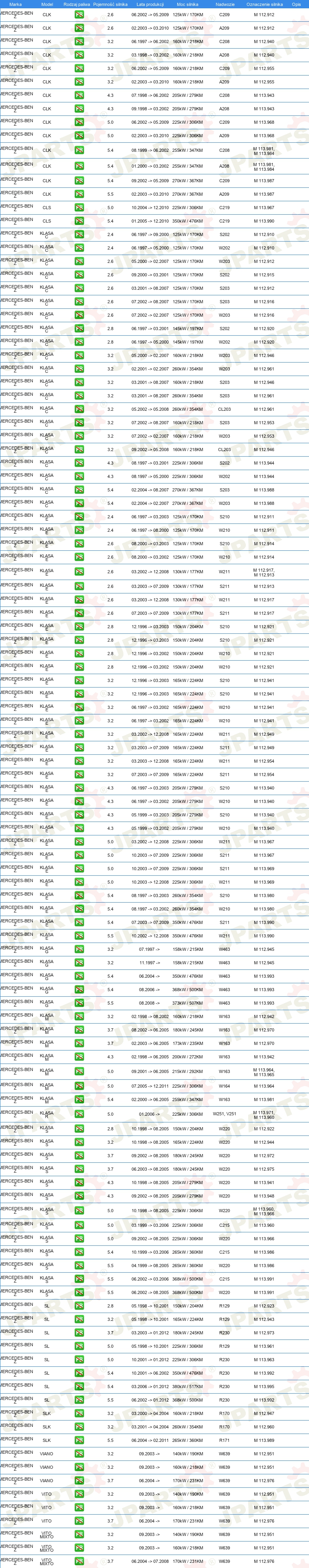The image size is (309, 1568).
Task: Click power value 200kW / 272KM
Action: tap(187, 1057)
